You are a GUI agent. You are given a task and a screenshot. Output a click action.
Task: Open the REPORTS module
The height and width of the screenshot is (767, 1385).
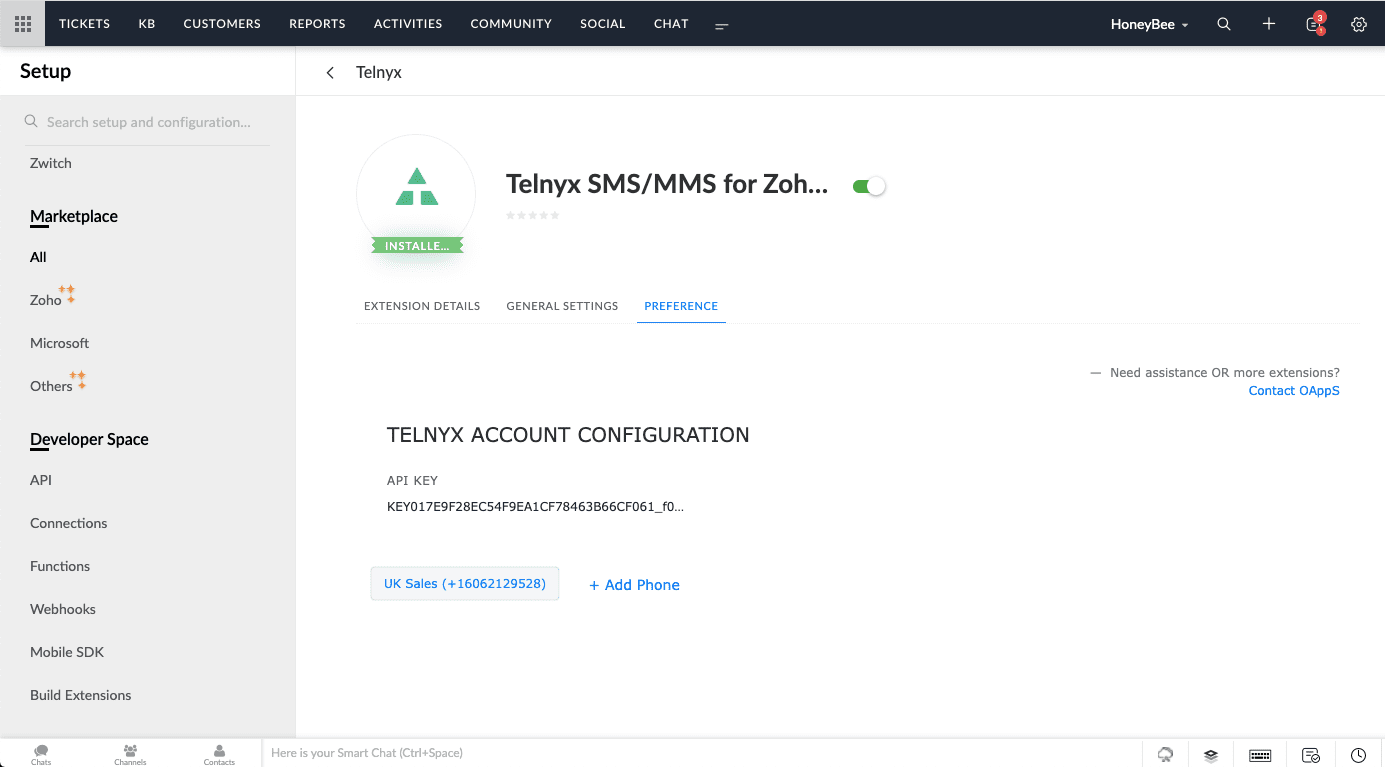tap(317, 24)
